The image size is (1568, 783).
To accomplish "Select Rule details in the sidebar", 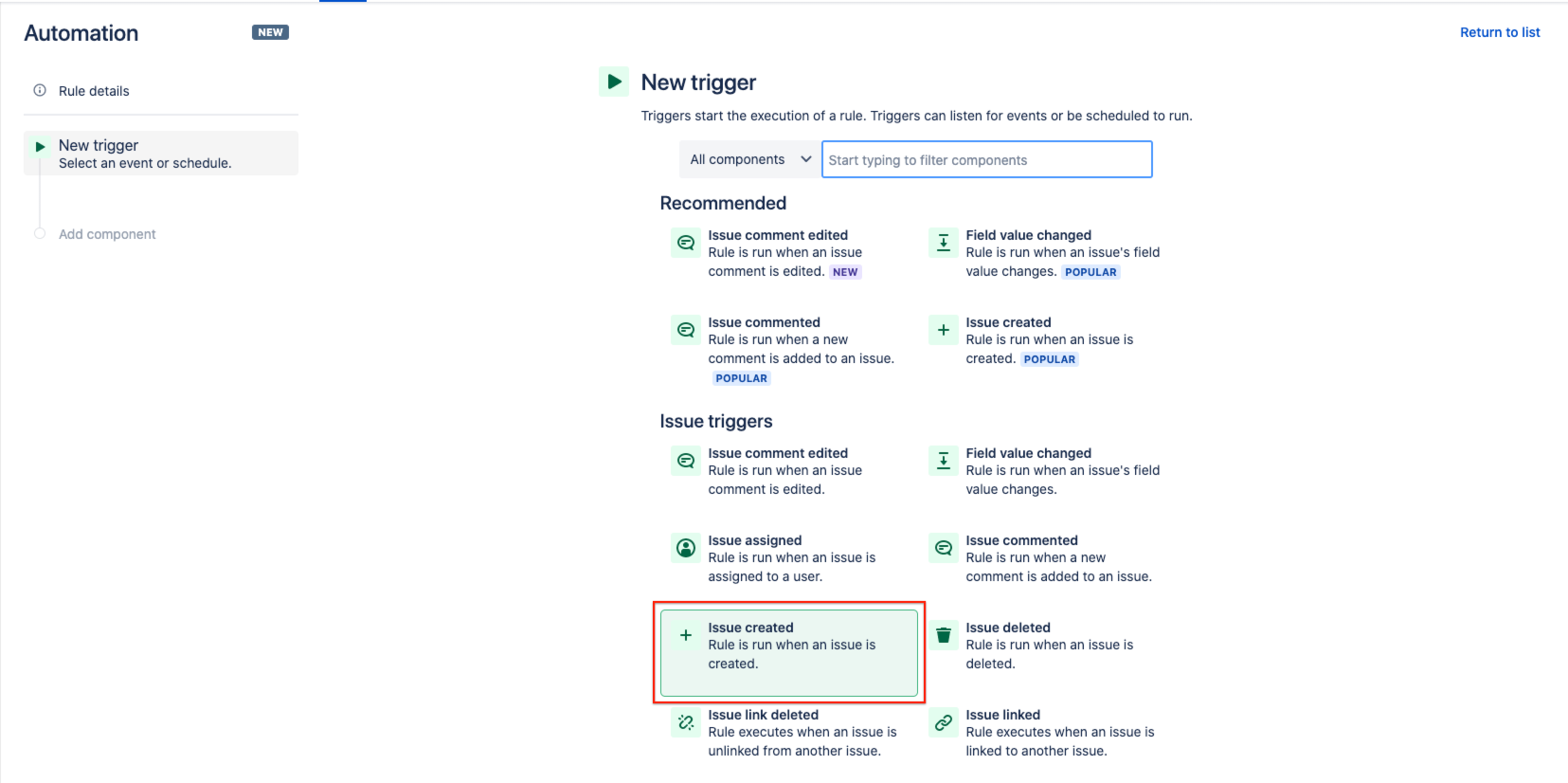I will coord(93,90).
